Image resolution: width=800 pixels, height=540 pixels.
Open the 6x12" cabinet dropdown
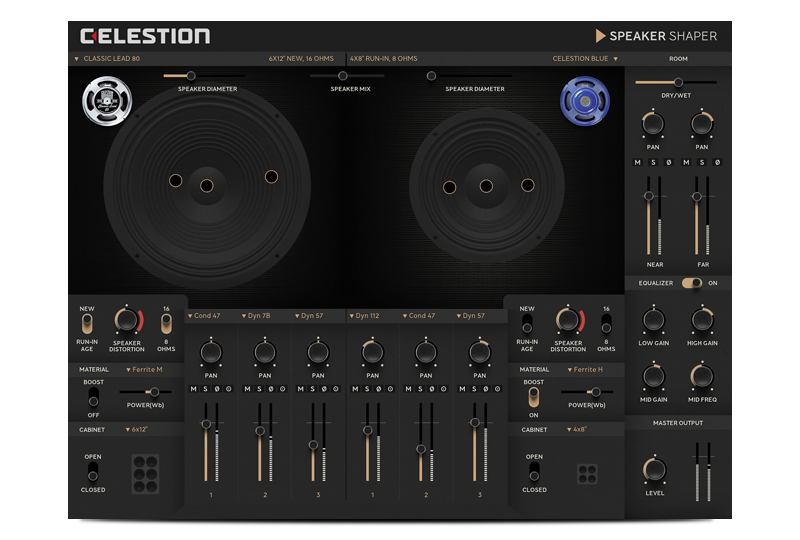(x=137, y=430)
